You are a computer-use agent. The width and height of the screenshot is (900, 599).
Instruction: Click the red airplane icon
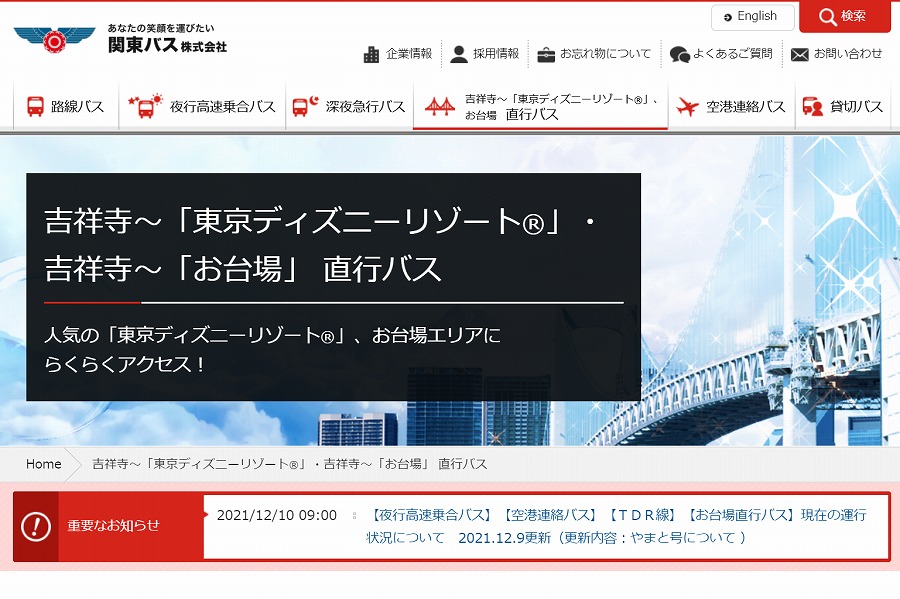pyautogui.click(x=686, y=107)
